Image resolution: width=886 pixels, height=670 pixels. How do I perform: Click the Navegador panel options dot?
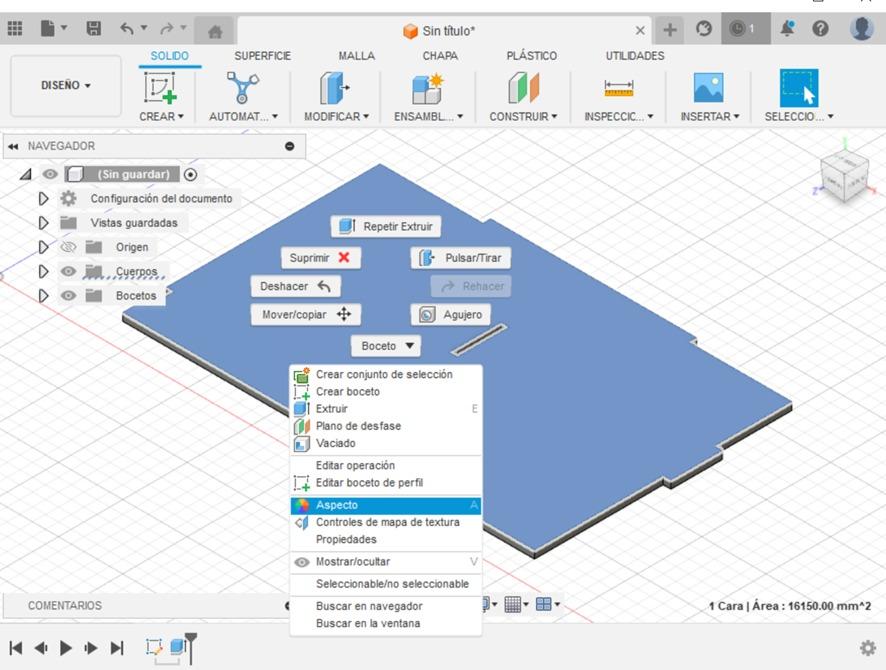(290, 146)
